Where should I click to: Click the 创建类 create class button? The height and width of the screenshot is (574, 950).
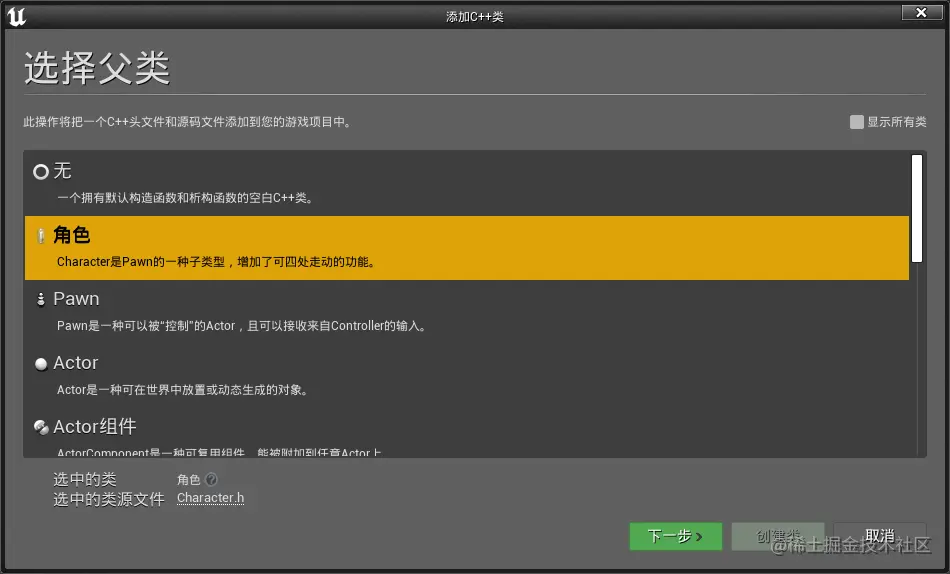click(x=778, y=536)
